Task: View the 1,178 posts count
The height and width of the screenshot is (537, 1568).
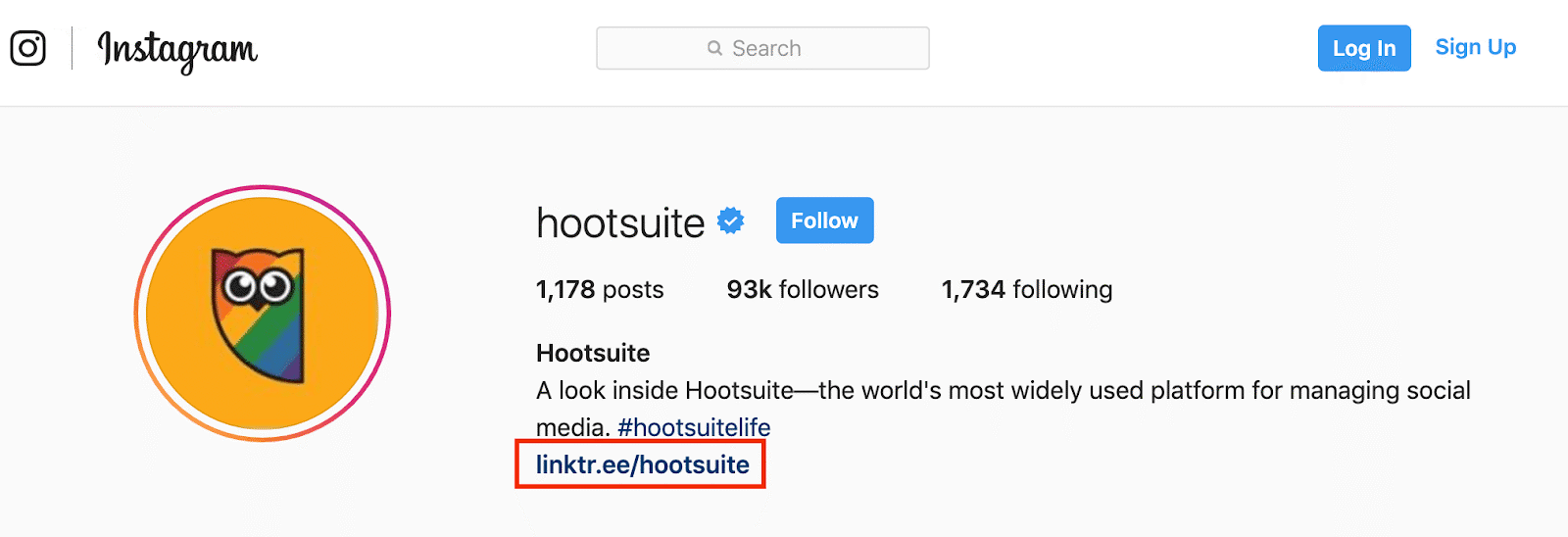Action: point(600,290)
